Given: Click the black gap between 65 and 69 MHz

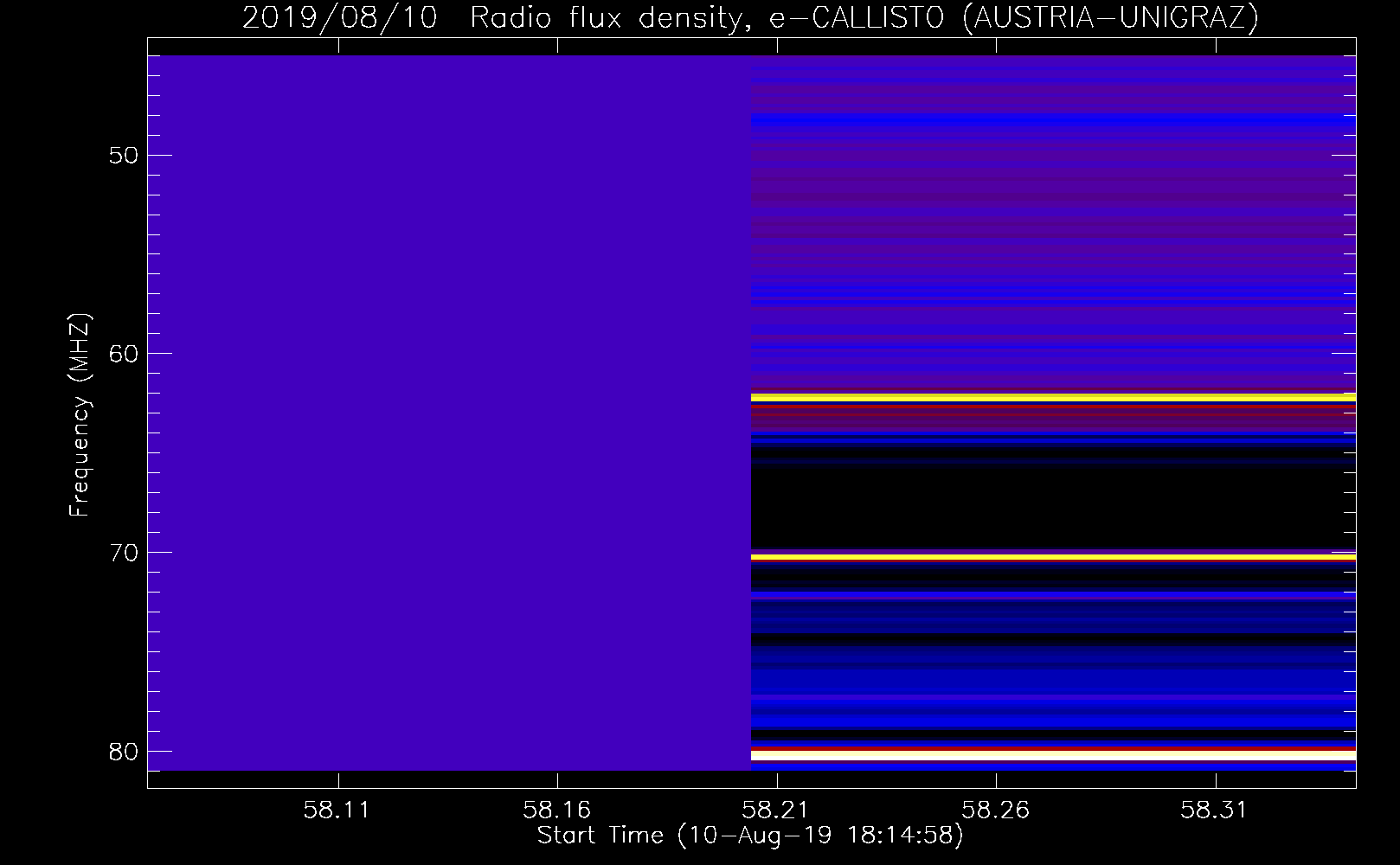Looking at the screenshot, I should (1053, 506).
